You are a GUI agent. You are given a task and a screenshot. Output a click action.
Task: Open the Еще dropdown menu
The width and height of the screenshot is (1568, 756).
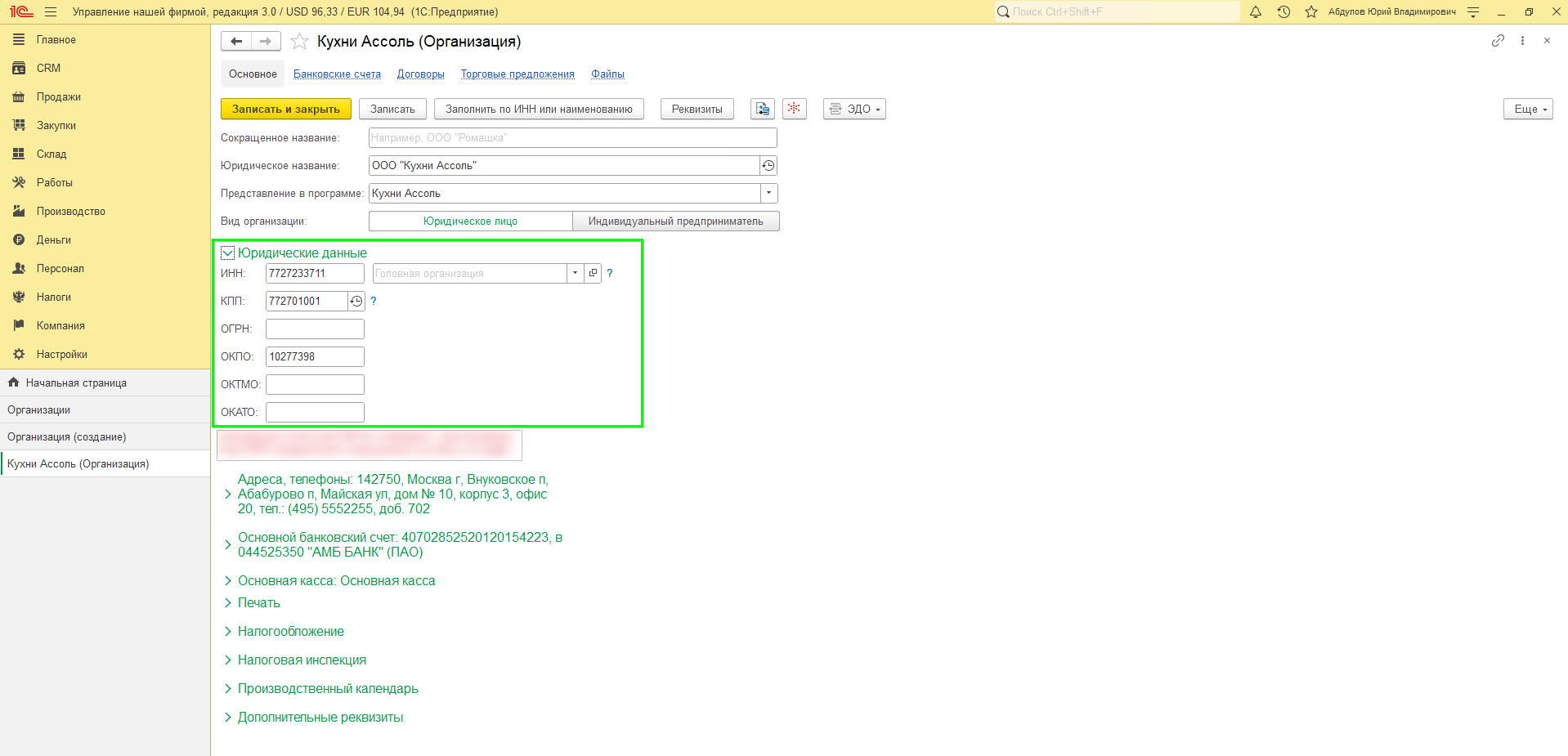click(1528, 109)
